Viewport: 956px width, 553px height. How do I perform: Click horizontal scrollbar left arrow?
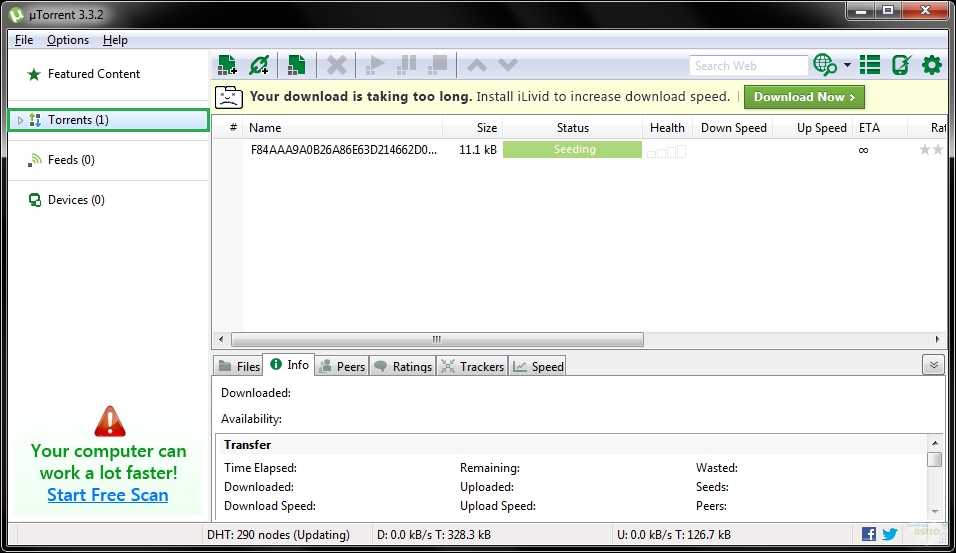tap(221, 339)
